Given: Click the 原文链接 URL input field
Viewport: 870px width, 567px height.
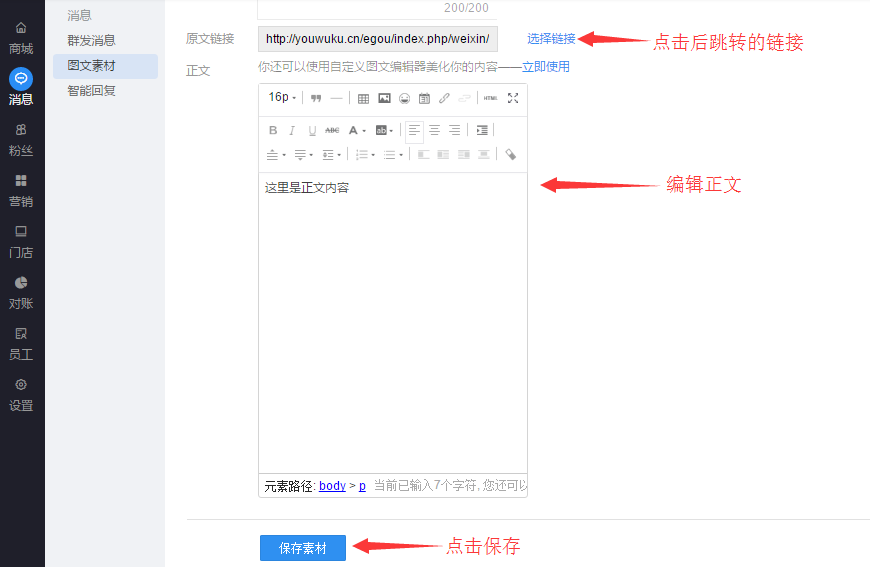Looking at the screenshot, I should click(x=377, y=39).
